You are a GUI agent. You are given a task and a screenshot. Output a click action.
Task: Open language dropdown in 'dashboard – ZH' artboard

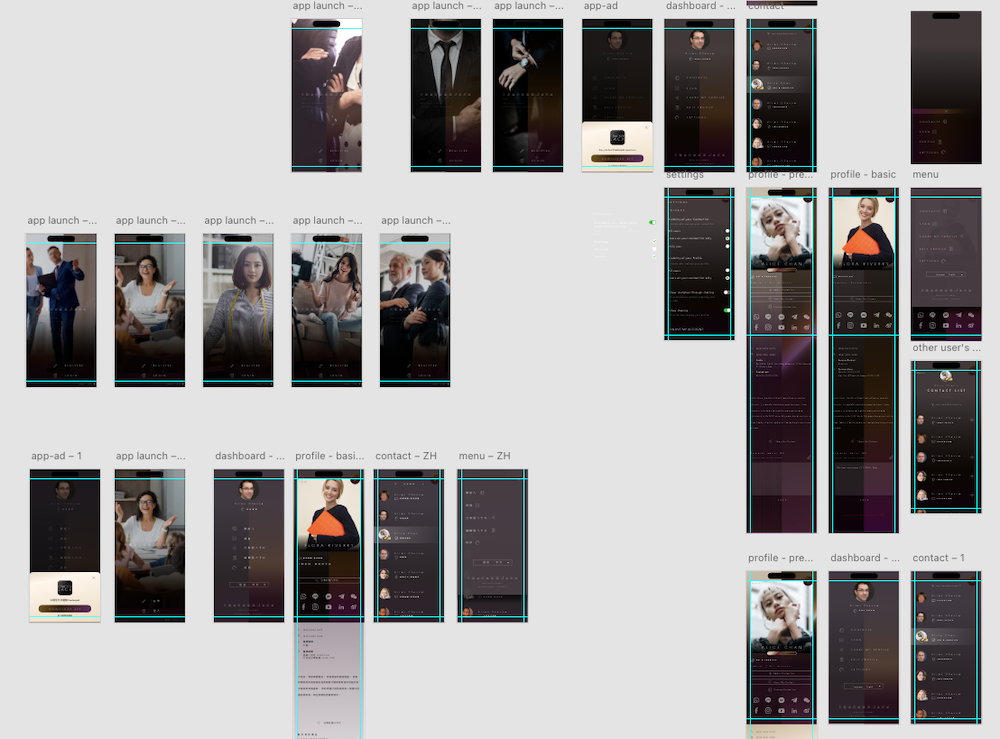pyautogui.click(x=249, y=583)
